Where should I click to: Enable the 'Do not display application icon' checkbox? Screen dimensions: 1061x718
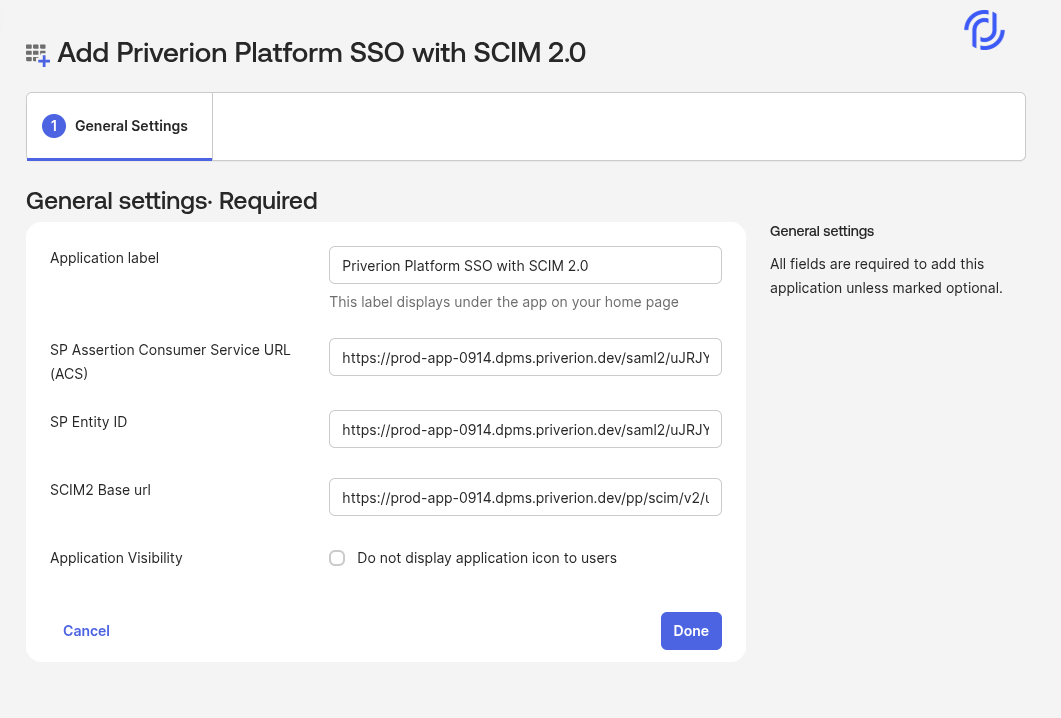tap(337, 558)
